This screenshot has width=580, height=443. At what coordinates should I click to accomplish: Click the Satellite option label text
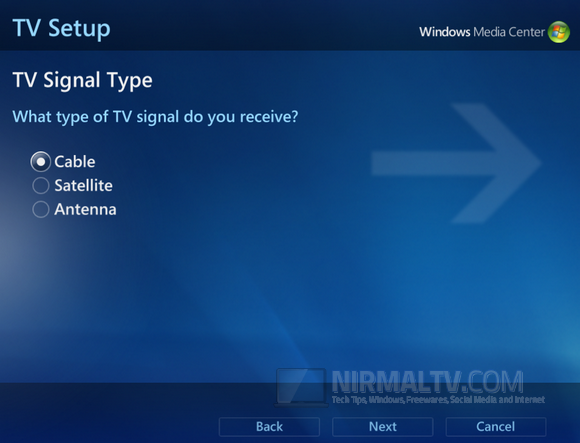point(84,186)
